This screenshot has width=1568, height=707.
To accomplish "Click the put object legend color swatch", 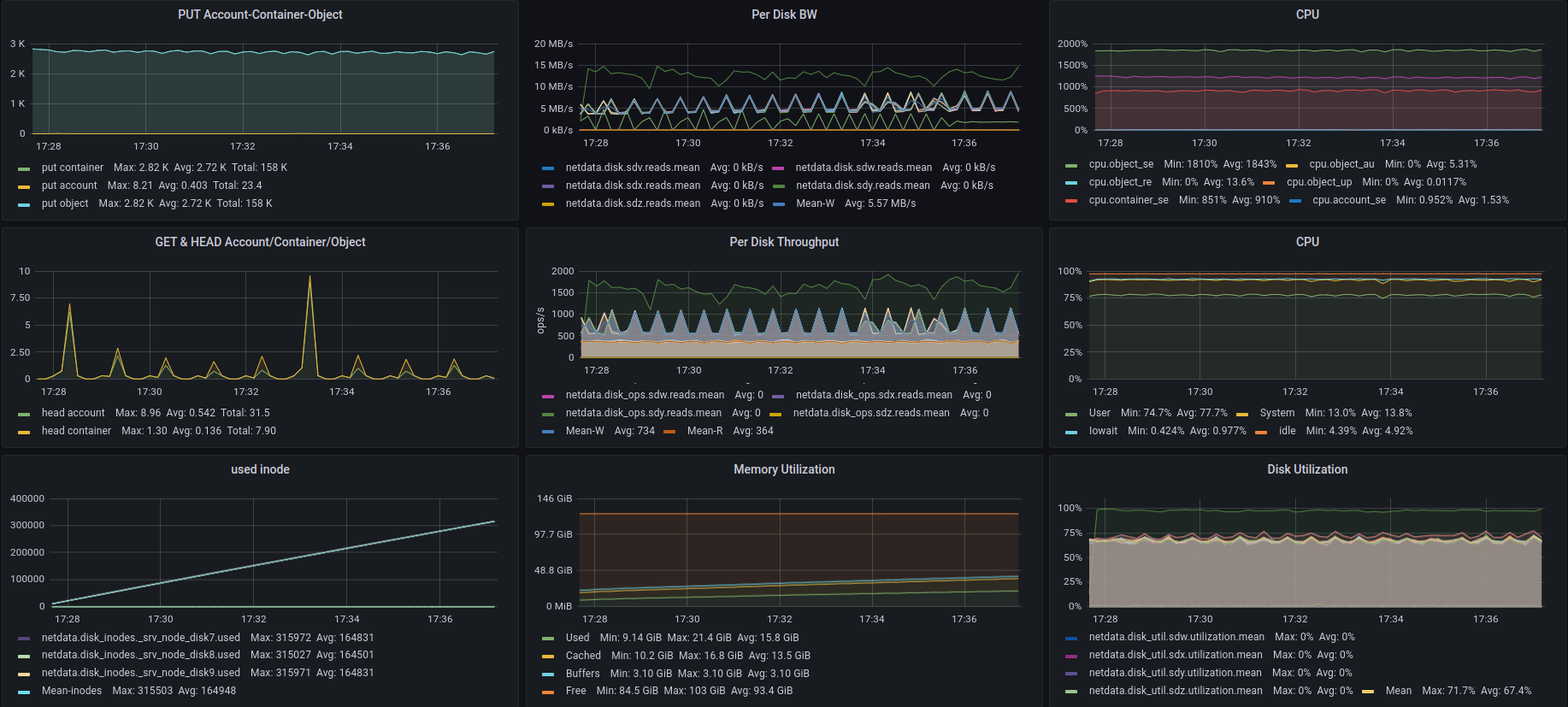I will (x=24, y=204).
